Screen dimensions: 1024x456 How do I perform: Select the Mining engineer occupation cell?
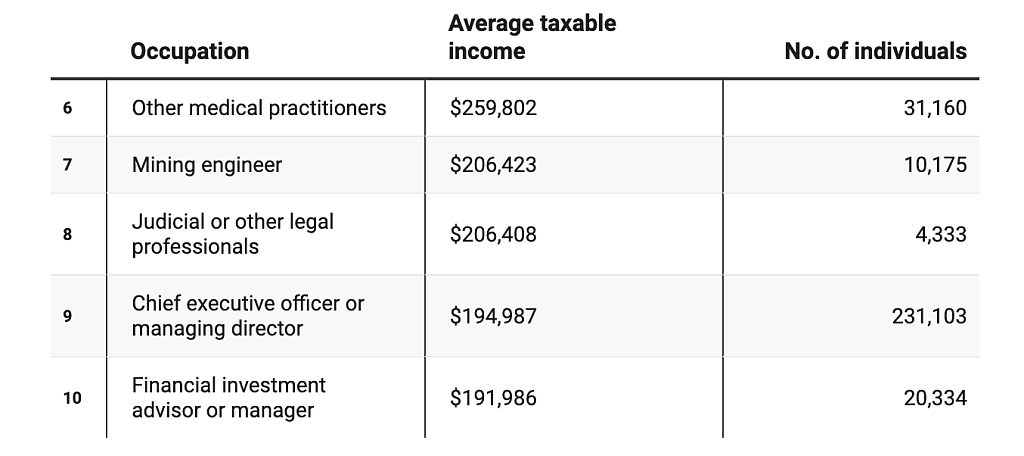pos(206,165)
